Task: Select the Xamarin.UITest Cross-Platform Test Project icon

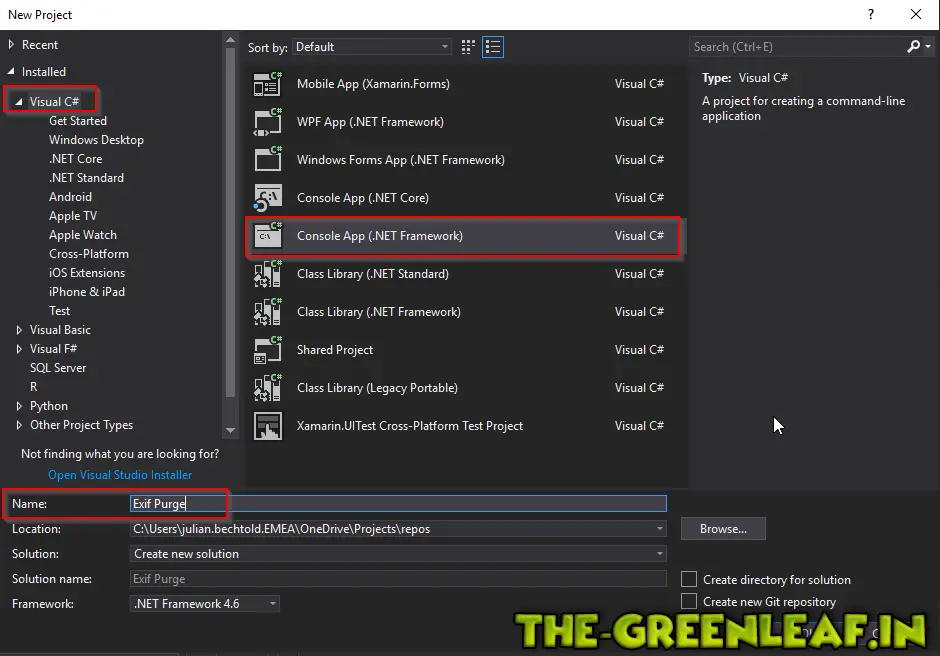Action: tap(267, 426)
